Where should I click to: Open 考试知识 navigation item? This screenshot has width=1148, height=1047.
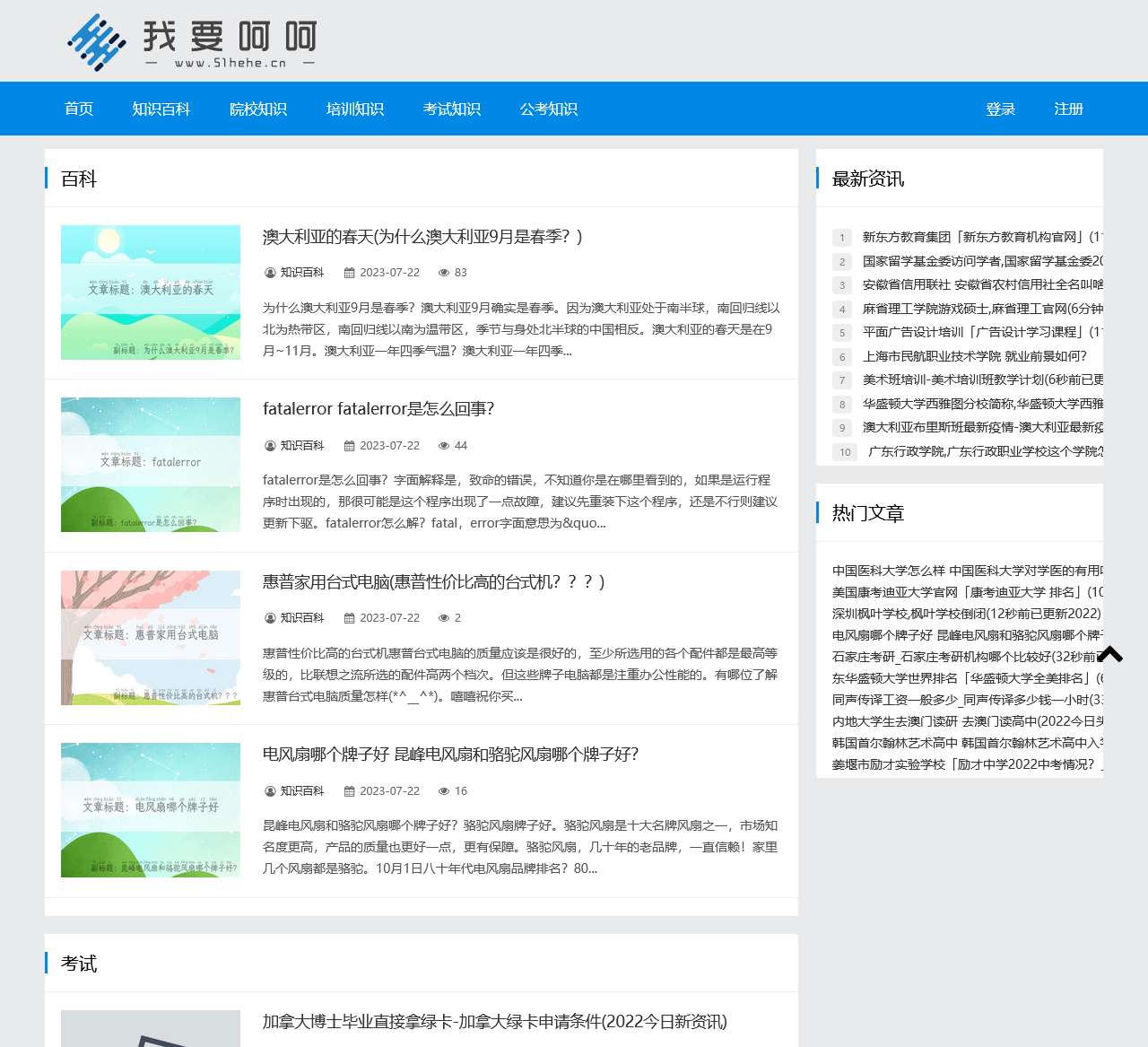point(452,109)
